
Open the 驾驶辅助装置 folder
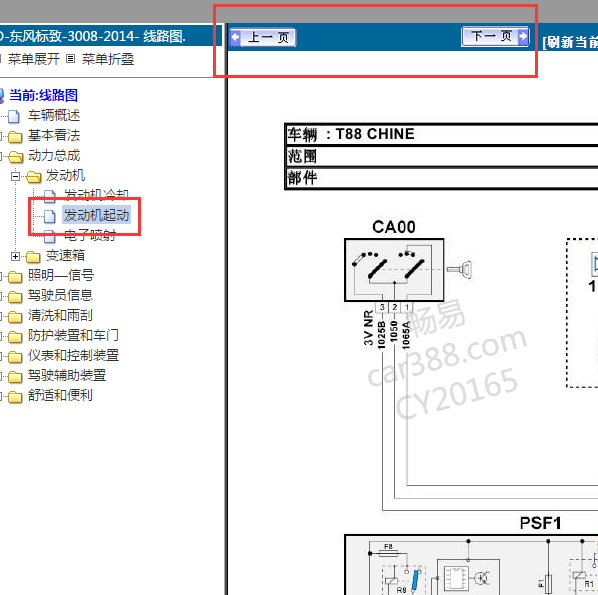[67, 375]
